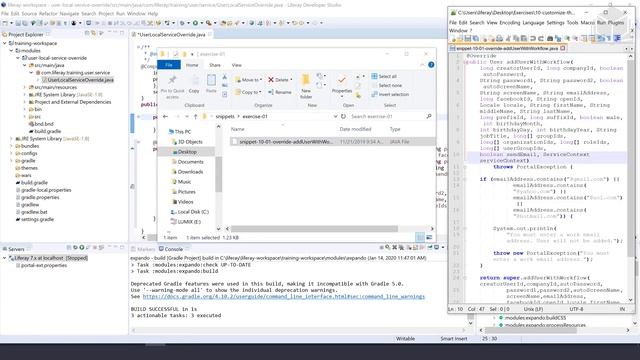Click the Rename button in File Explorer

tap(280, 92)
